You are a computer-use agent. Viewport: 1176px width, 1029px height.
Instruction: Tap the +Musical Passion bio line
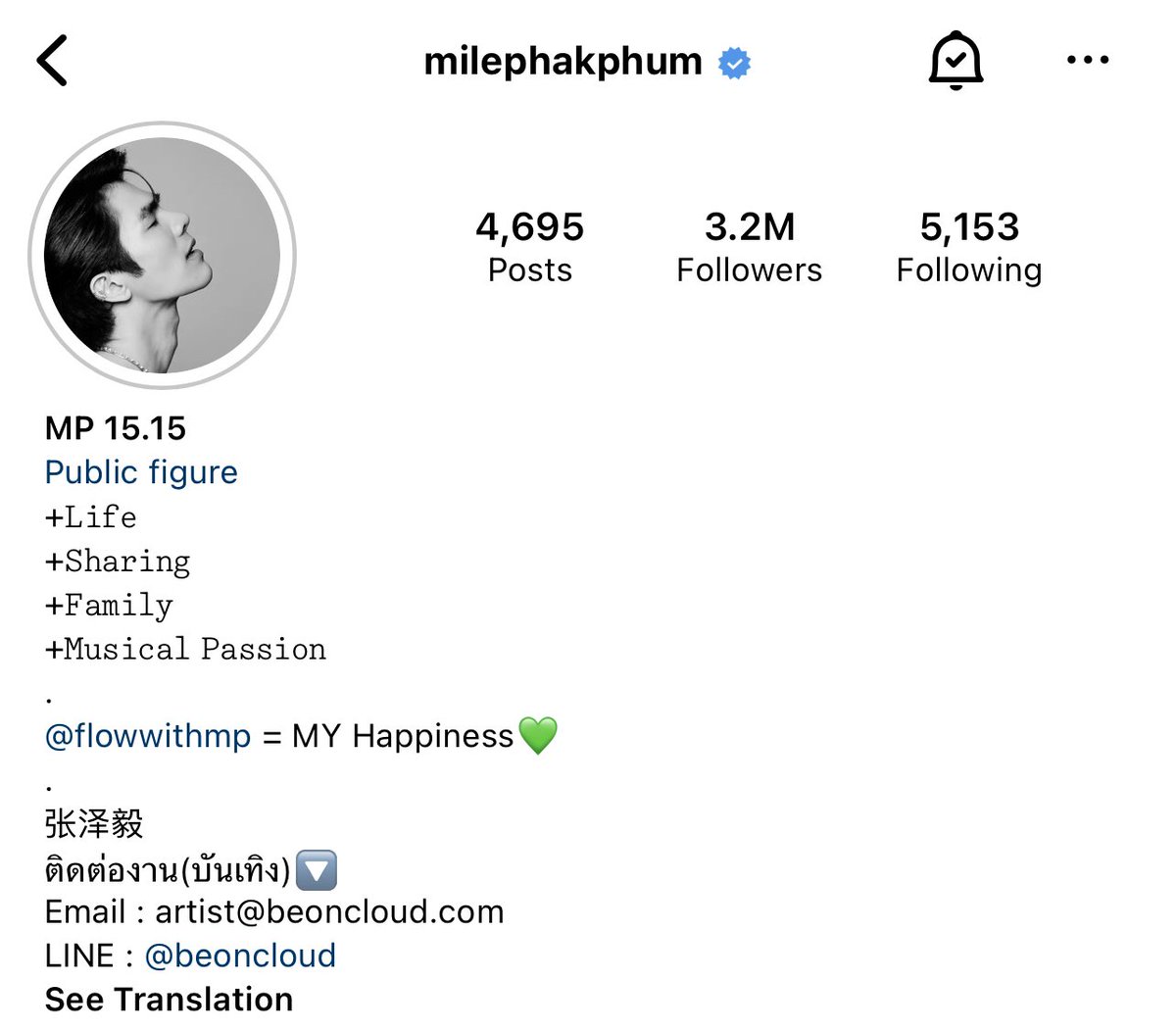185,649
